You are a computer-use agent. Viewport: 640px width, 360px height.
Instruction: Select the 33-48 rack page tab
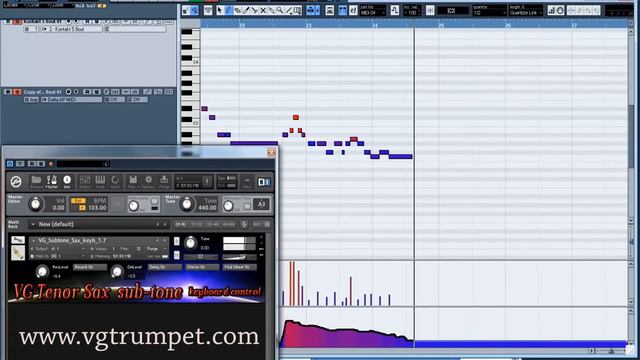coord(213,224)
